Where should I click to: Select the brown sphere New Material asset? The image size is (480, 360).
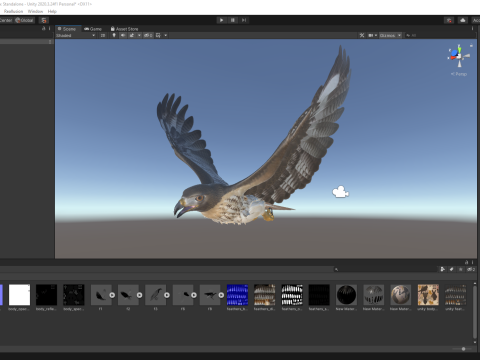[401, 295]
